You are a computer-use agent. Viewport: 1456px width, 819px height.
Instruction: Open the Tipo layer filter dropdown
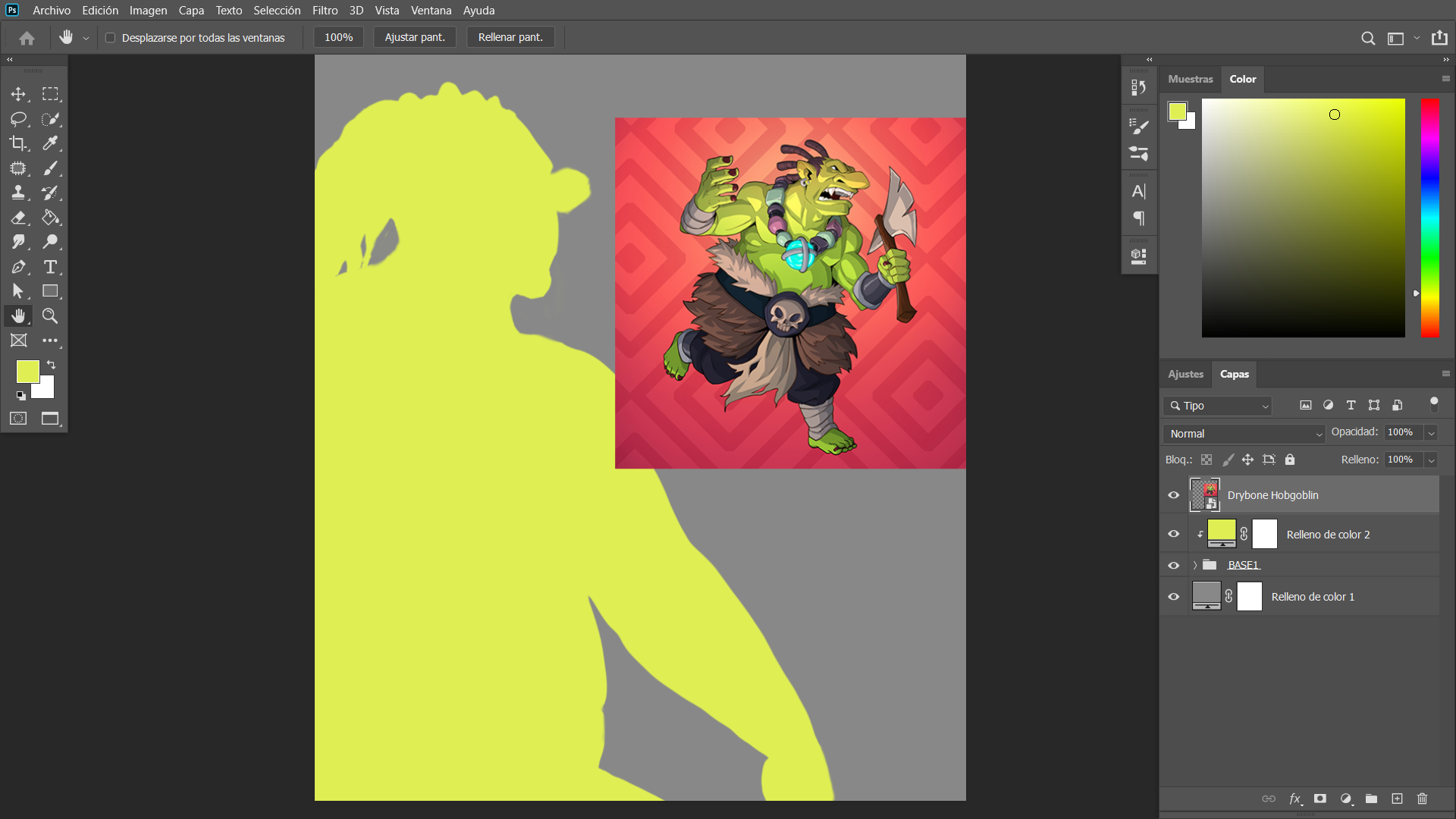click(x=1218, y=406)
